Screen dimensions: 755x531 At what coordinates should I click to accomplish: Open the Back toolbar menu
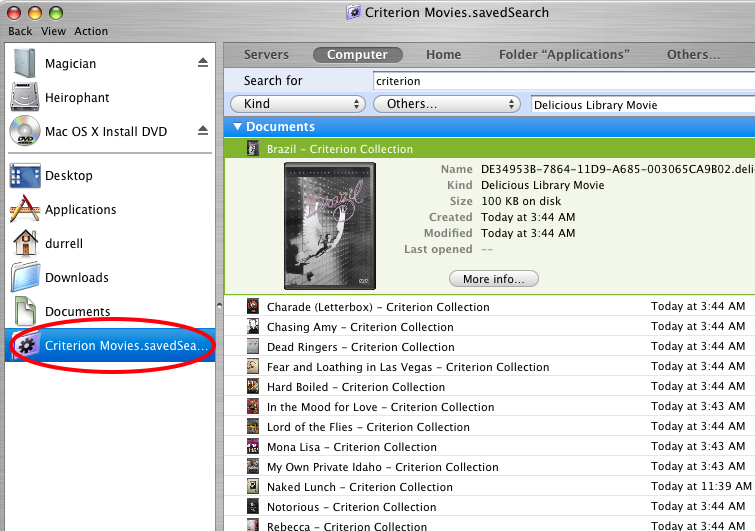pyautogui.click(x=20, y=31)
